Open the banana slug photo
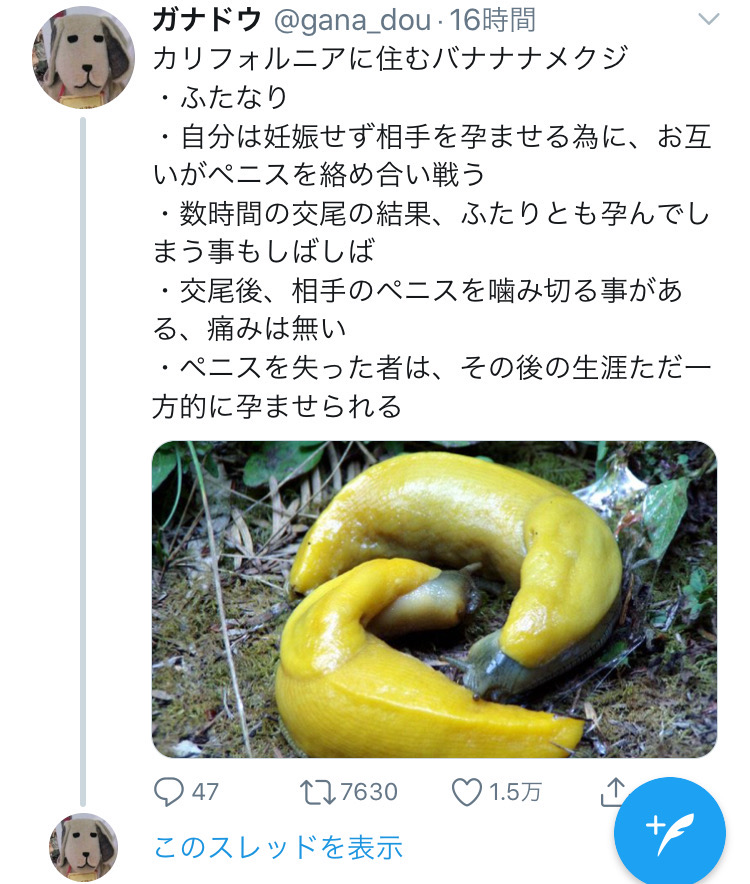 pyautogui.click(x=434, y=599)
